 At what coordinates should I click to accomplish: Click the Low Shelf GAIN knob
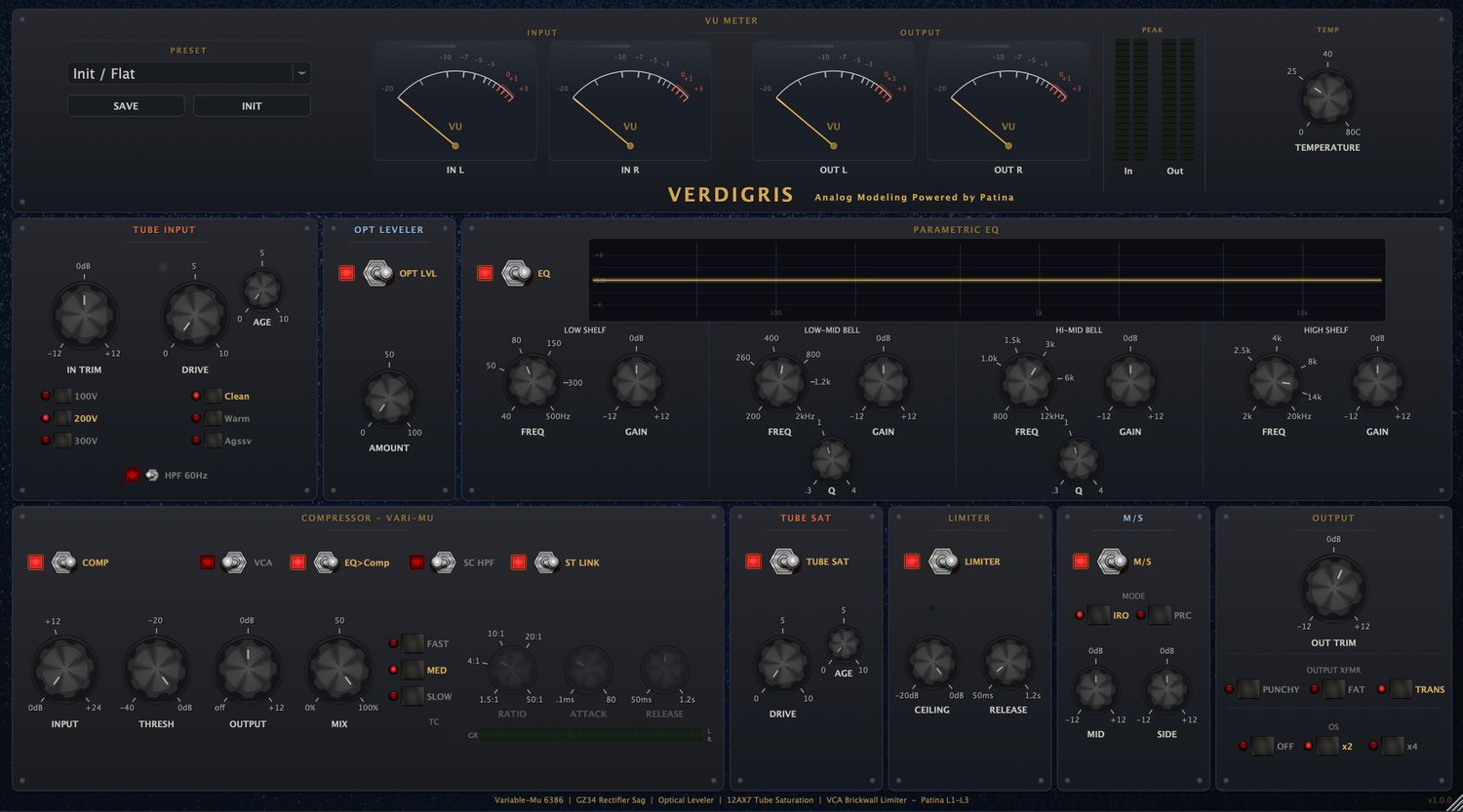636,382
